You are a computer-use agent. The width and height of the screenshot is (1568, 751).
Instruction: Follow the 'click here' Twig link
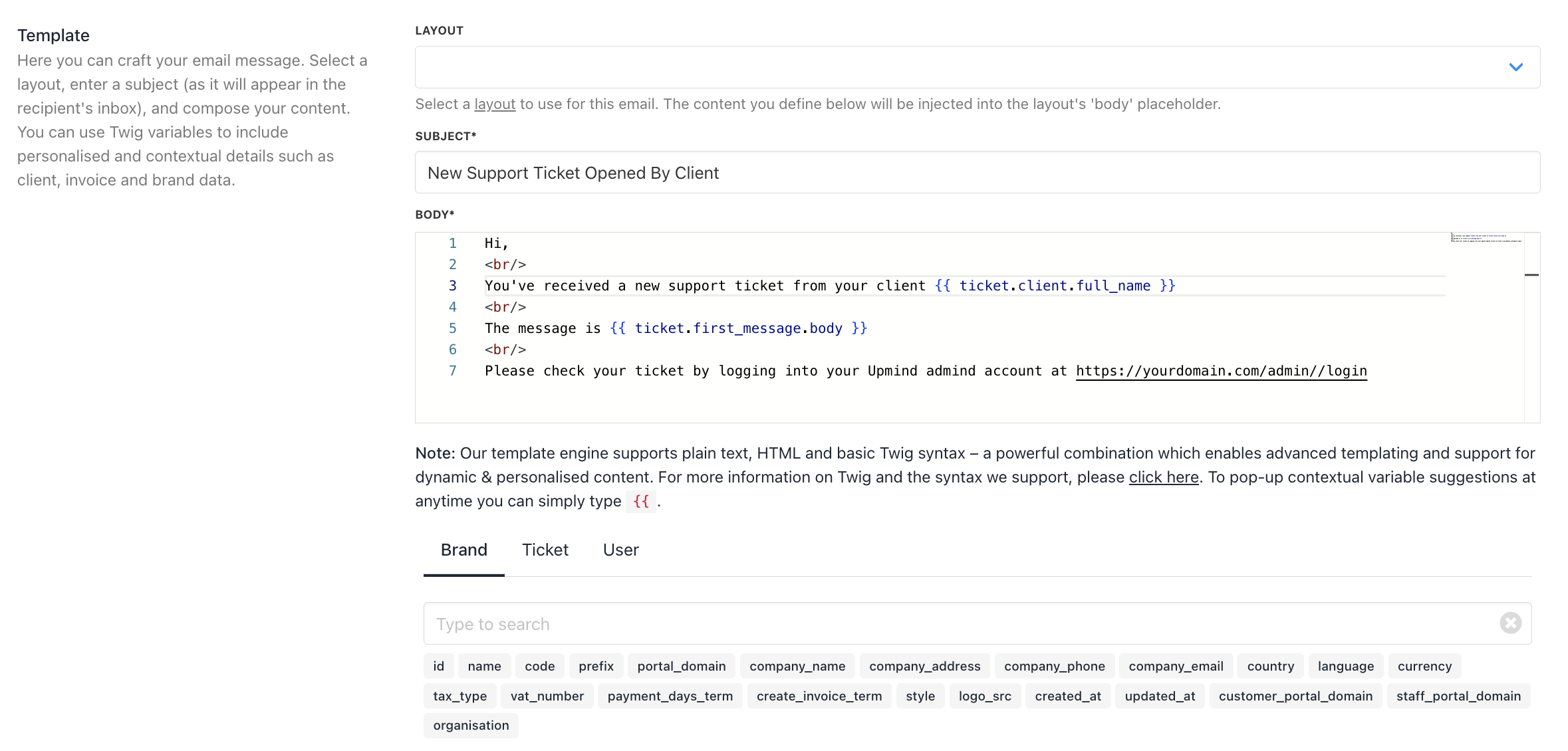coord(1163,477)
